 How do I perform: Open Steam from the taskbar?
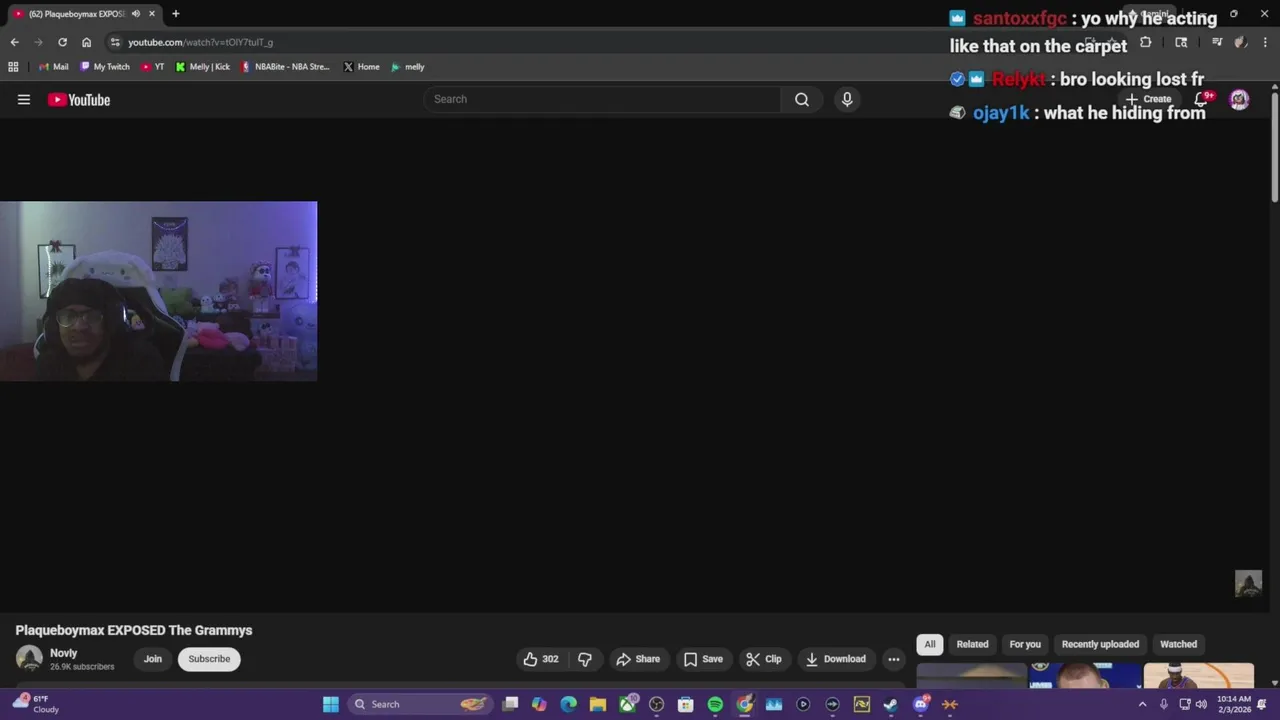(x=891, y=704)
